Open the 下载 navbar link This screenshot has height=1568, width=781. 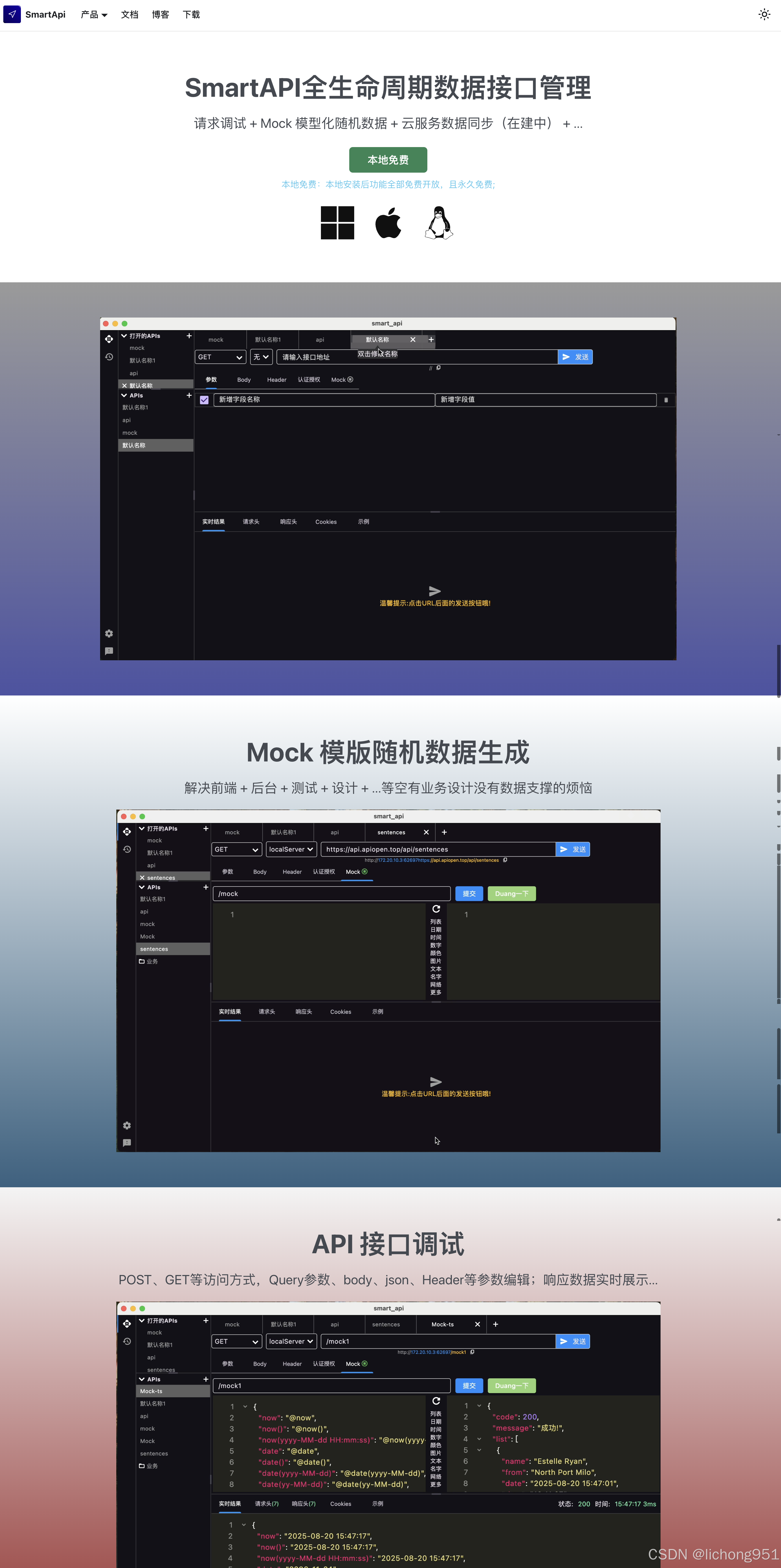coord(191,15)
